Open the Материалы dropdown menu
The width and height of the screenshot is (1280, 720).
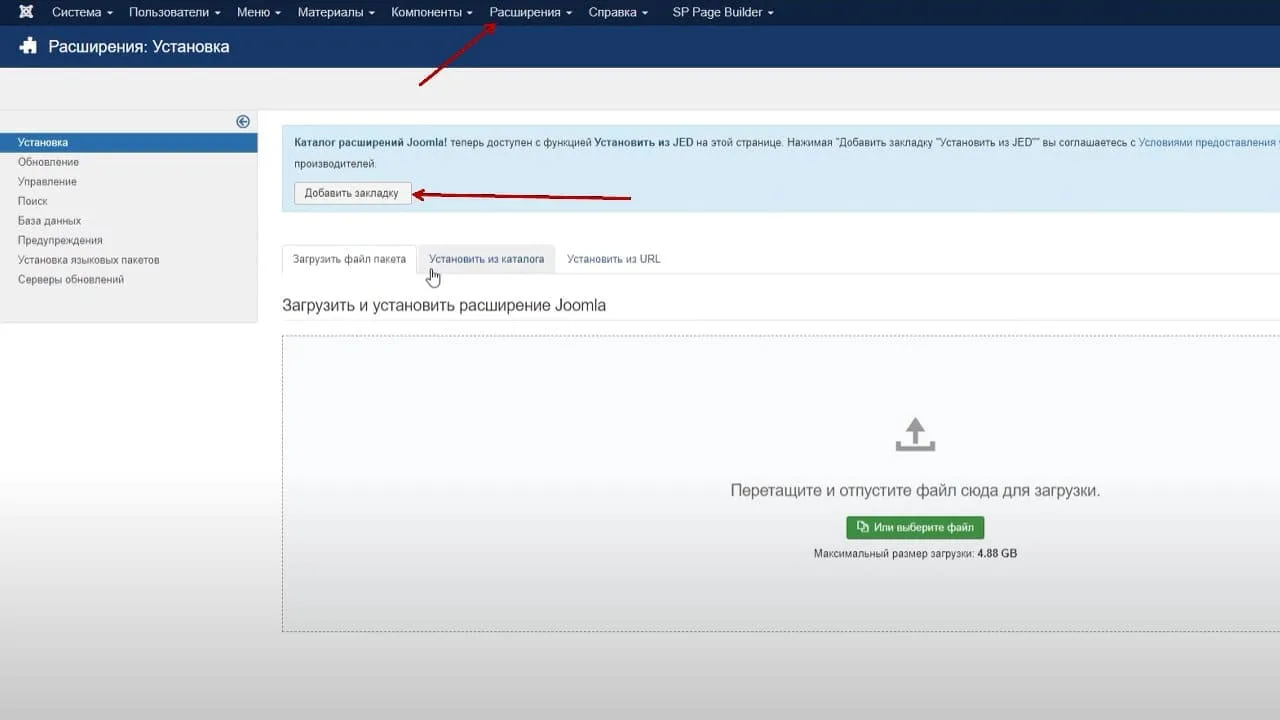(335, 12)
